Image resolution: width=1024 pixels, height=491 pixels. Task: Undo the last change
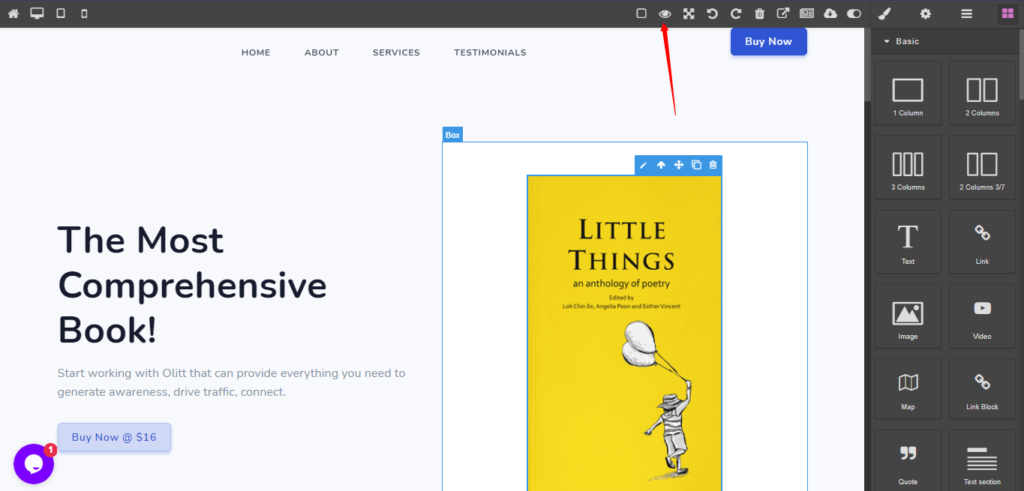(712, 14)
